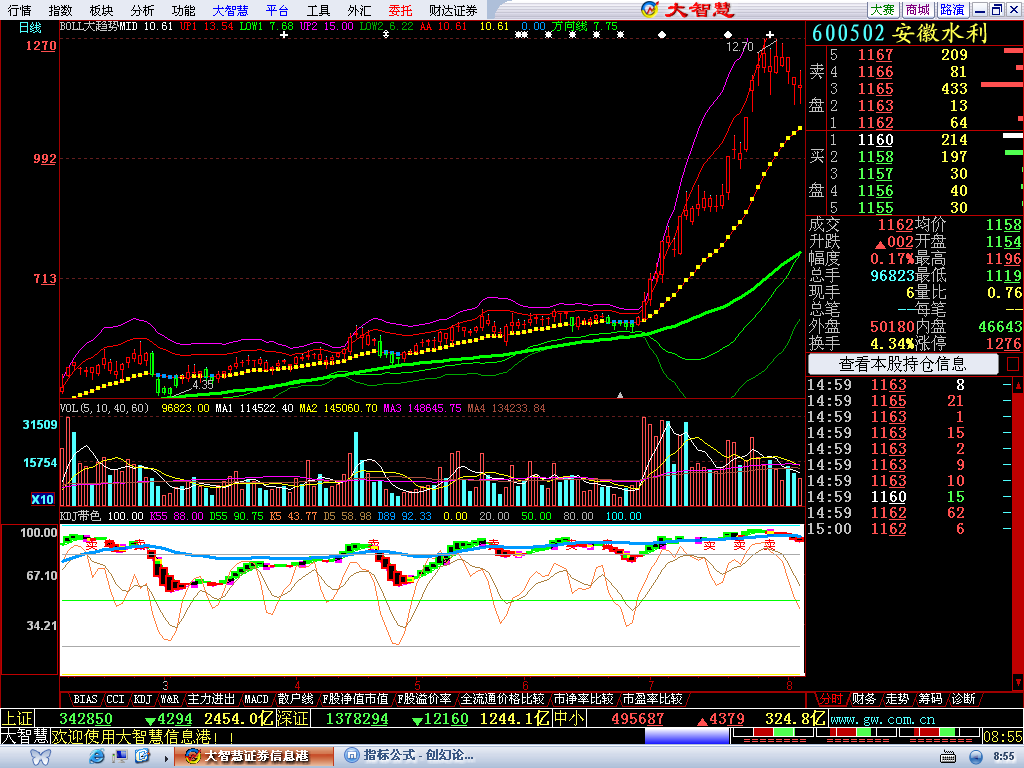
Task: Open the 工具 menu
Action: 318,10
